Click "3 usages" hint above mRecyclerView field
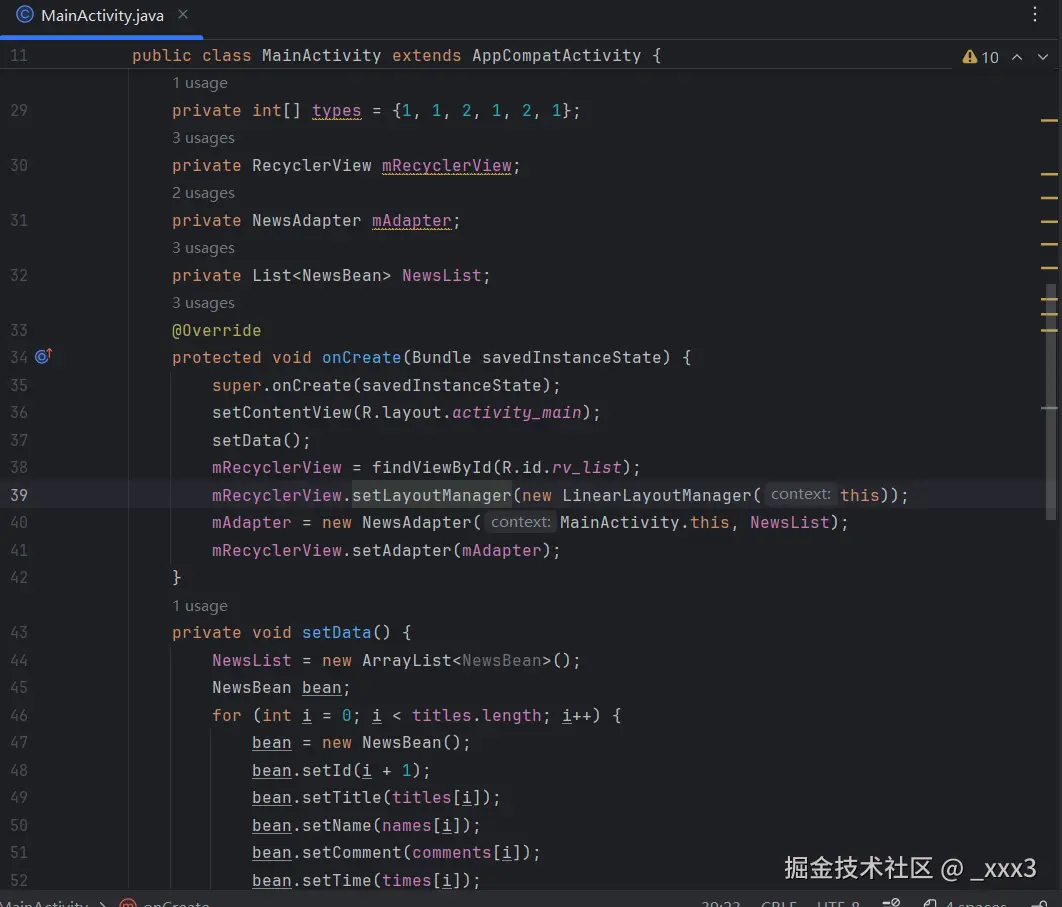 [x=203, y=138]
